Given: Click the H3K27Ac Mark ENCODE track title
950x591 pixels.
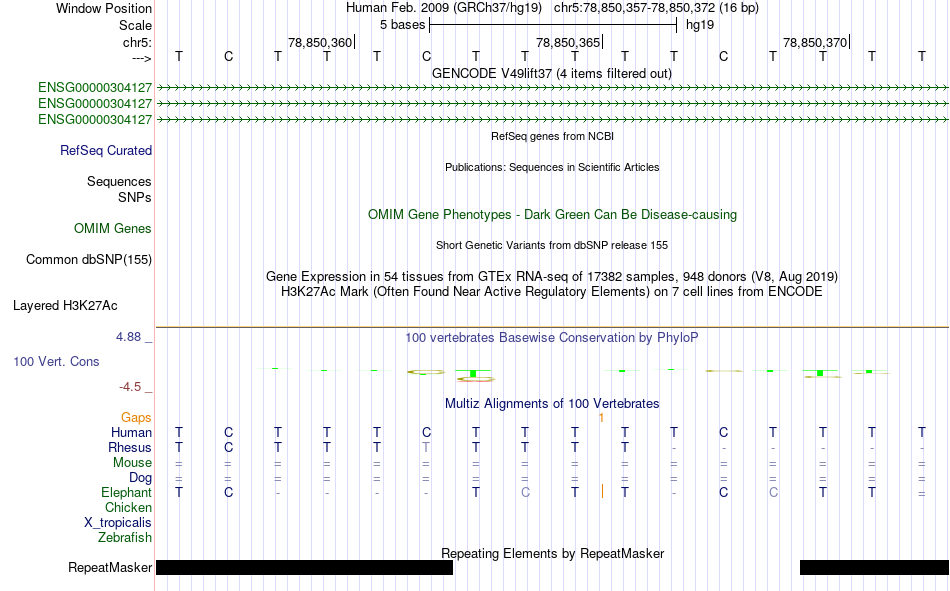Looking at the screenshot, I should click(x=552, y=292).
